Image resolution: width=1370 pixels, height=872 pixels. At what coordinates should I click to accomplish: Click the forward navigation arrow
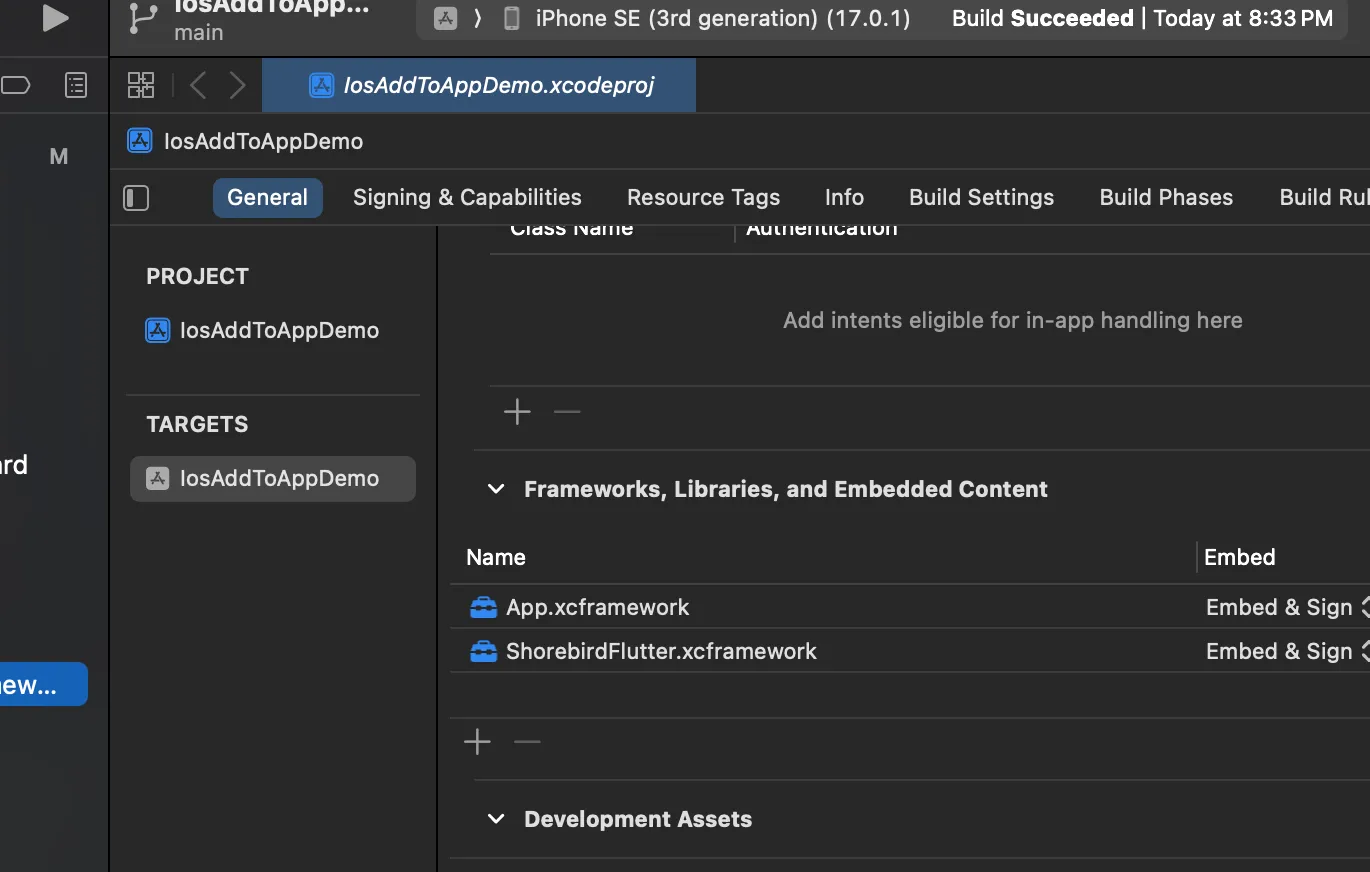click(x=237, y=84)
